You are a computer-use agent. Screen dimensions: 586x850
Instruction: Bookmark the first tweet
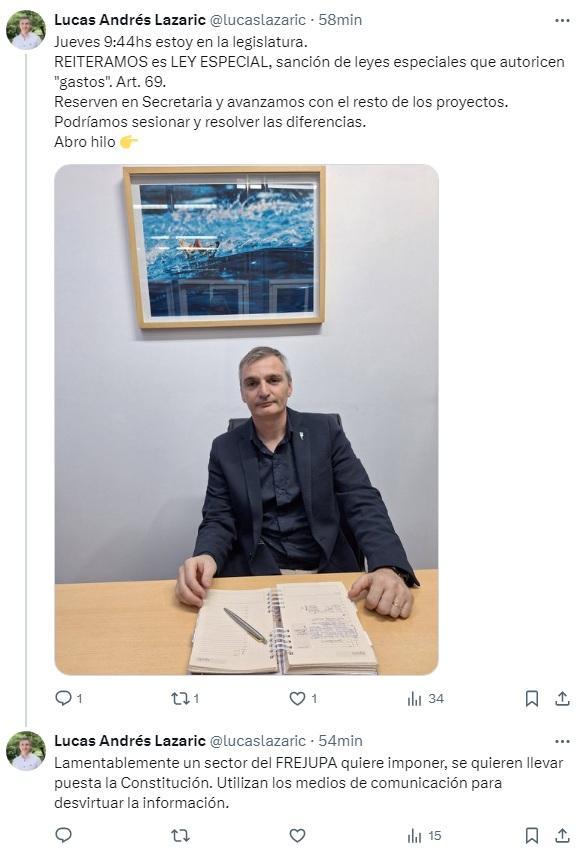pos(532,699)
